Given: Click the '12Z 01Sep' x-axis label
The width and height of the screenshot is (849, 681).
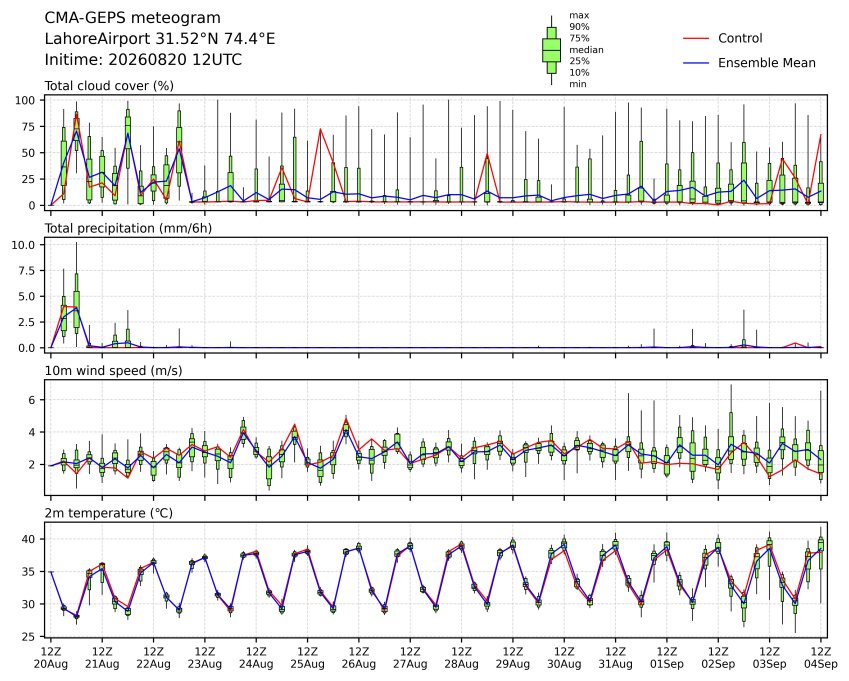Looking at the screenshot, I should (667, 658).
